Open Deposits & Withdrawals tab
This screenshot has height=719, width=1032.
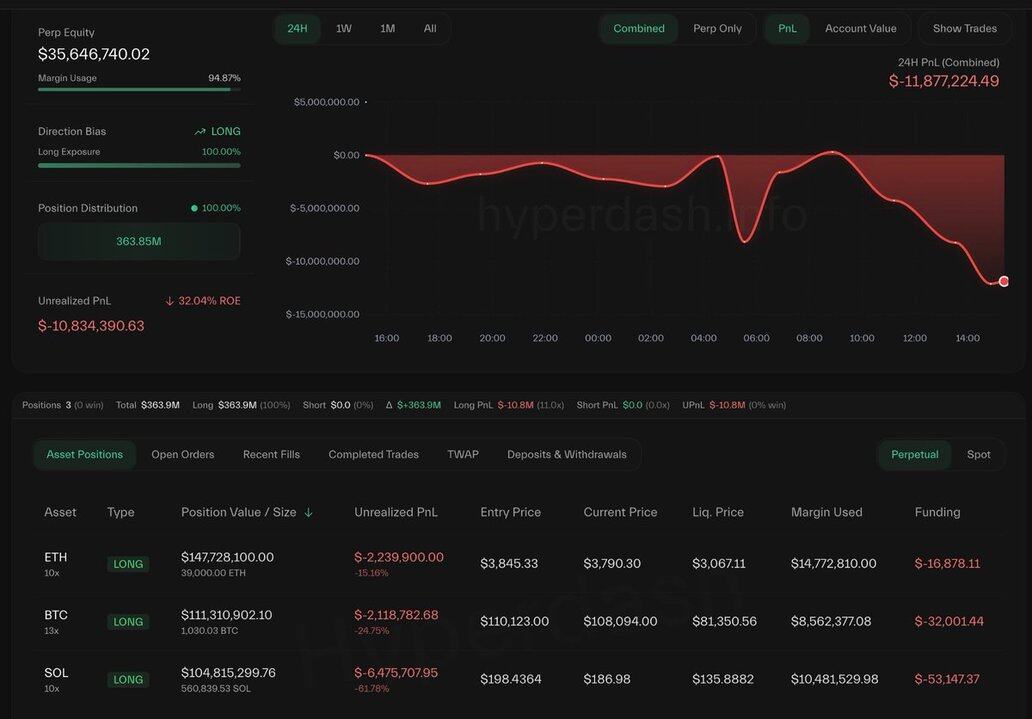[x=566, y=455]
